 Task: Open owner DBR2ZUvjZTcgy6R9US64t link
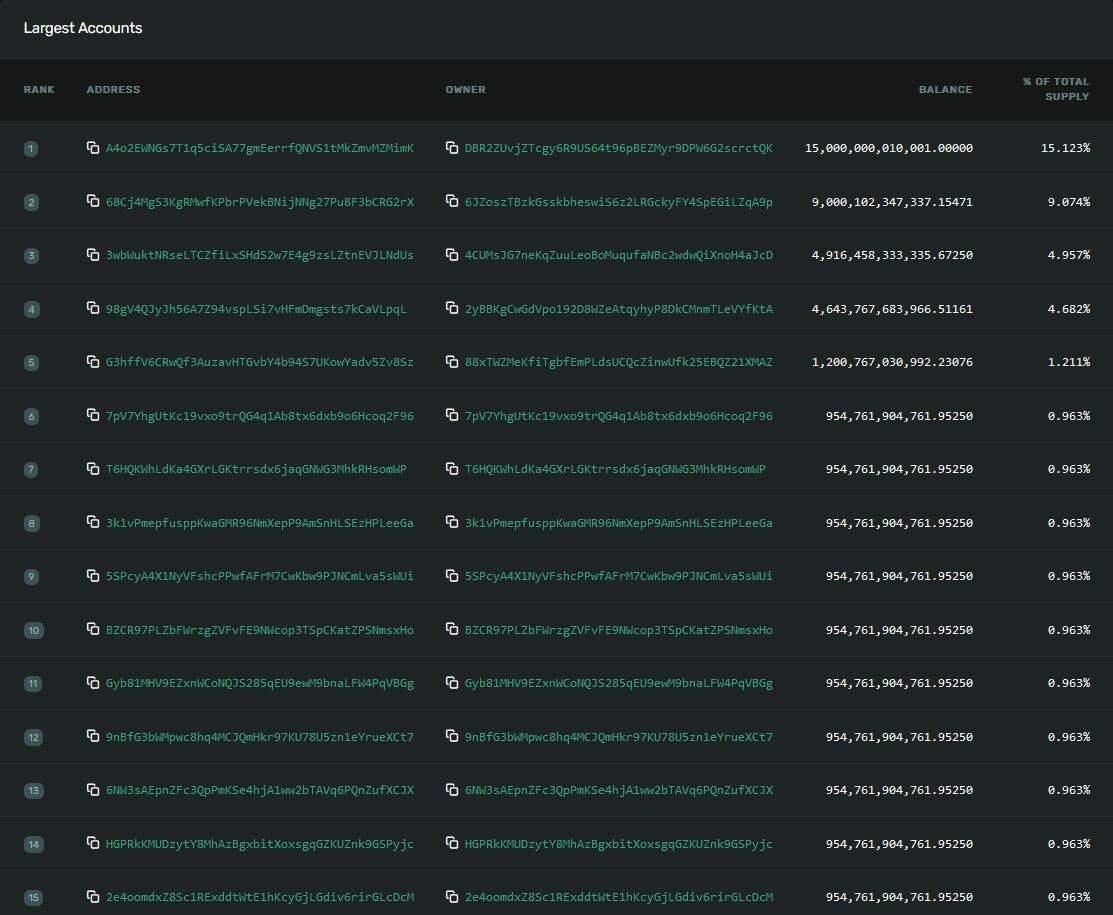(x=618, y=148)
